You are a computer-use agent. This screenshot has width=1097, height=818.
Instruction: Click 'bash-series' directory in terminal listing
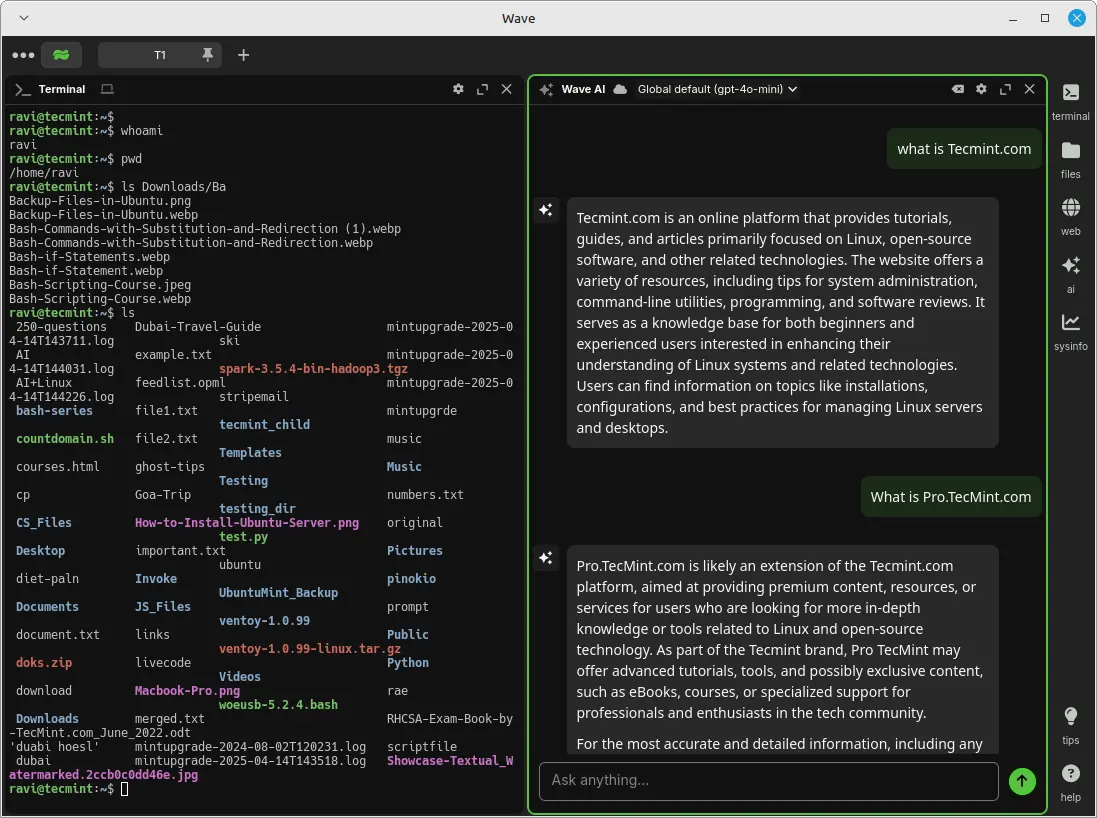coord(54,411)
